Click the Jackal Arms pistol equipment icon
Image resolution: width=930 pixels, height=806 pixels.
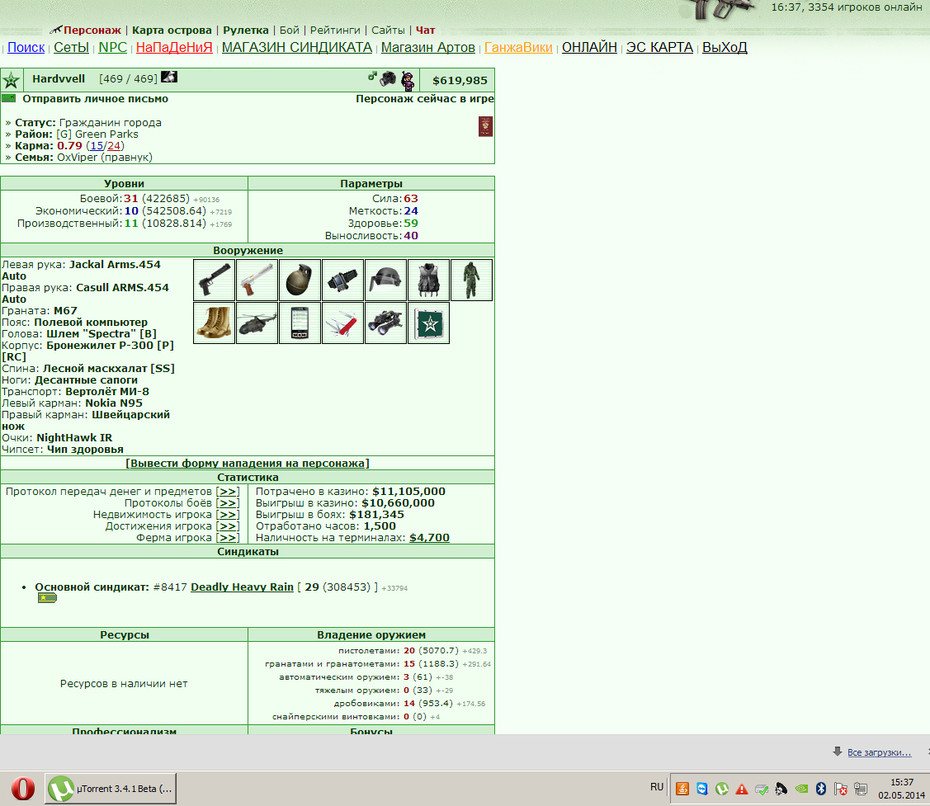(x=214, y=280)
